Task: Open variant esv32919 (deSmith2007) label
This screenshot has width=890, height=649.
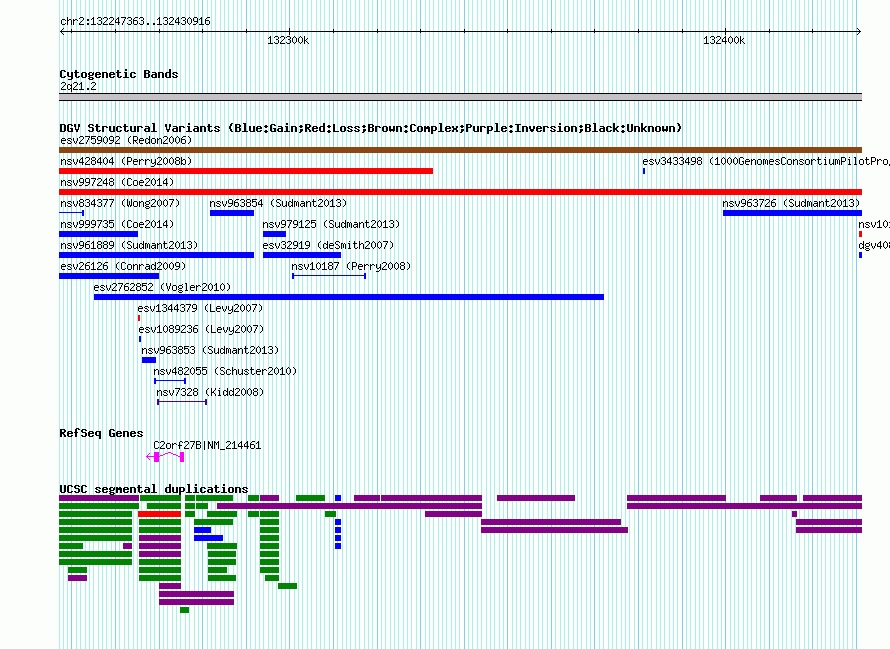Action: tap(328, 245)
